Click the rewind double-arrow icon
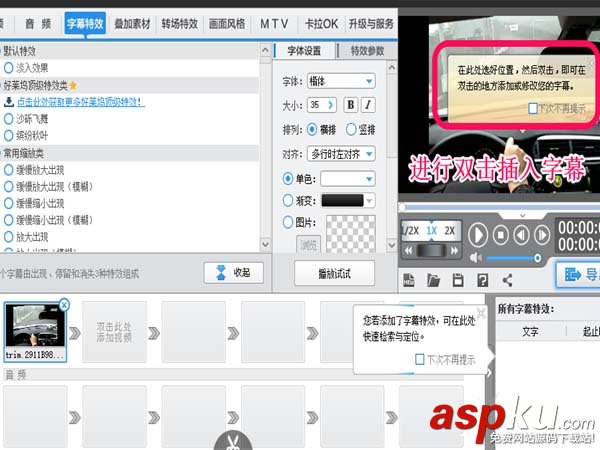This screenshot has width=600, height=450. pyautogui.click(x=409, y=251)
